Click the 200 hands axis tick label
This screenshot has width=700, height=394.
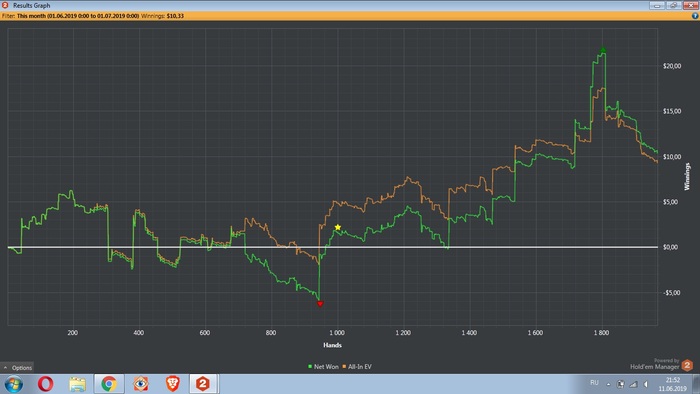click(72, 333)
